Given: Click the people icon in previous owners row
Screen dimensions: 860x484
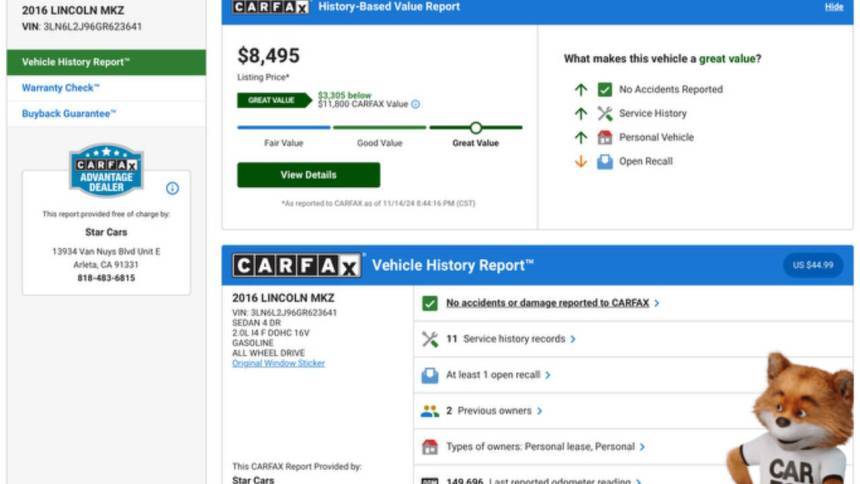Looking at the screenshot, I should [430, 411].
